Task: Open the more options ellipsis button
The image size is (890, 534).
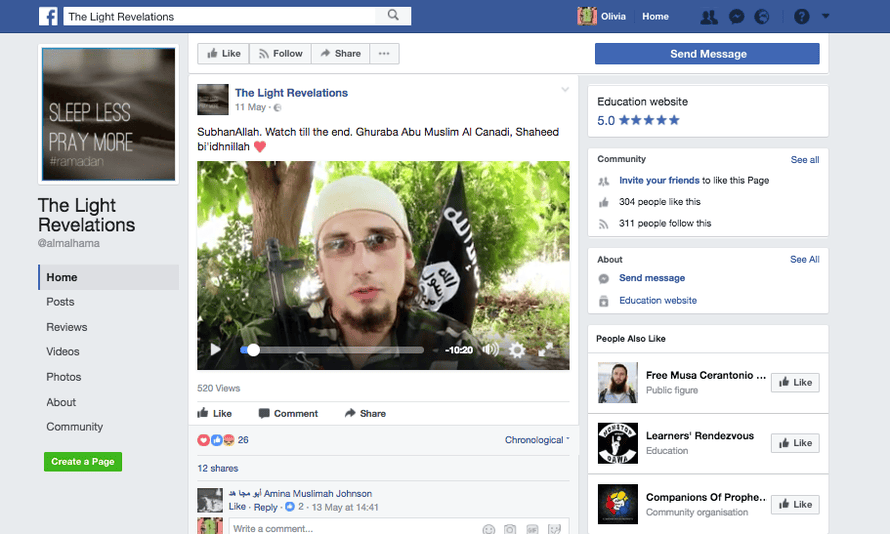Action: [384, 53]
